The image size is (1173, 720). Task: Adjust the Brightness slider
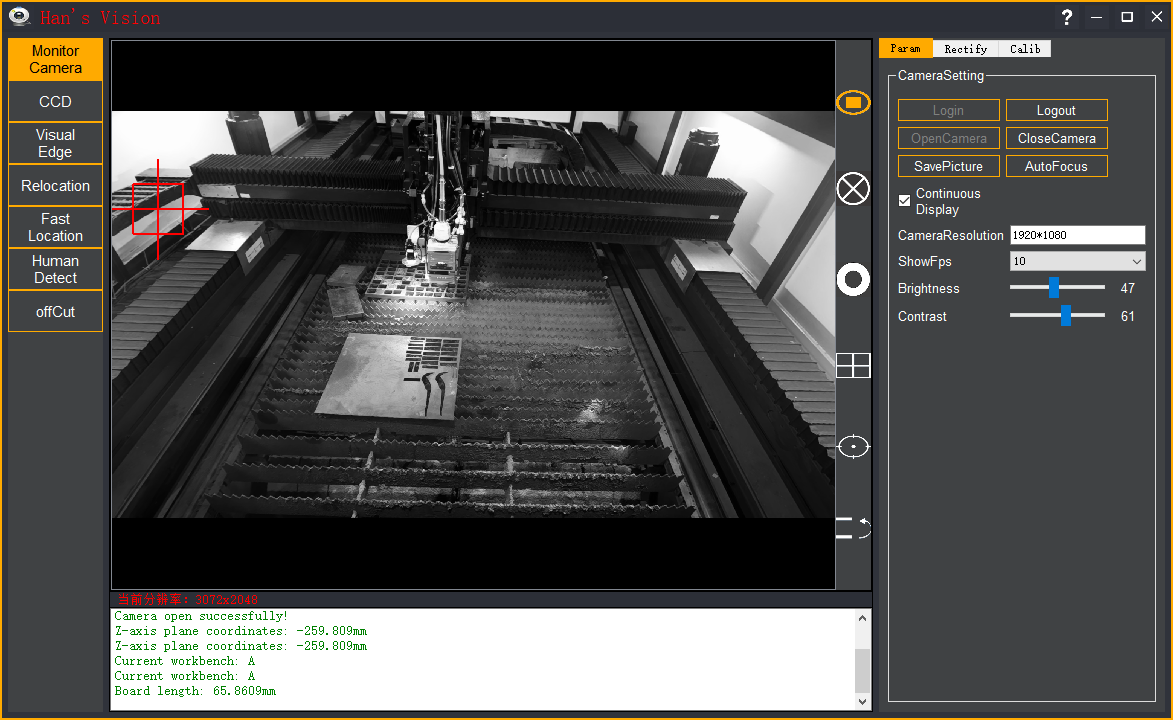point(1054,288)
